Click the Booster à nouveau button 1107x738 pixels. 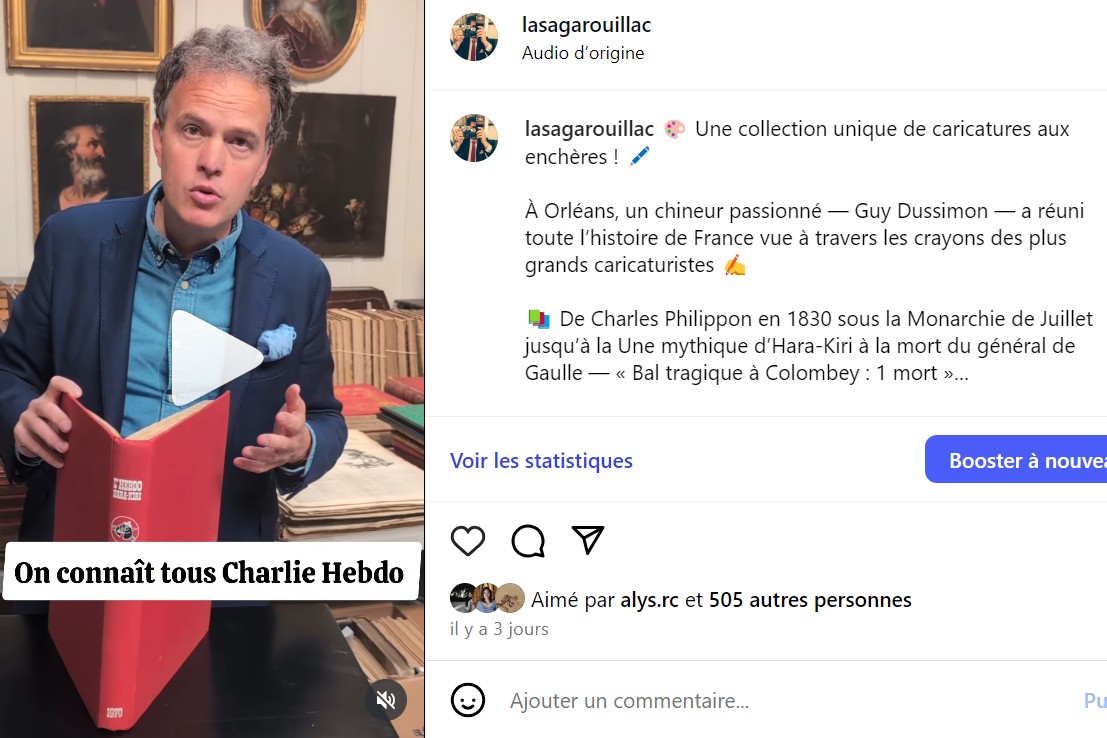pyautogui.click(x=1016, y=459)
